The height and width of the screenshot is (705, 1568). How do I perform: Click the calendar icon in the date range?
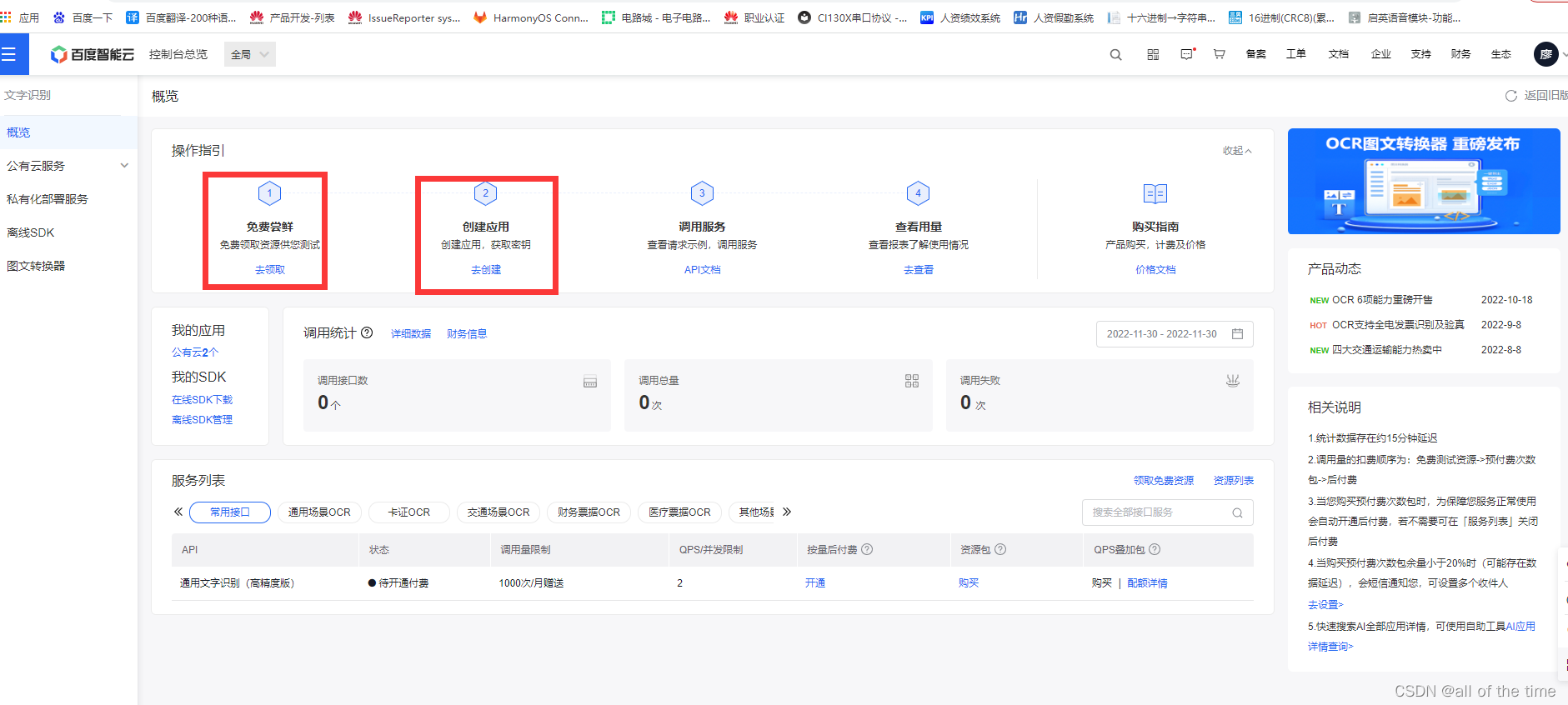(x=1237, y=333)
